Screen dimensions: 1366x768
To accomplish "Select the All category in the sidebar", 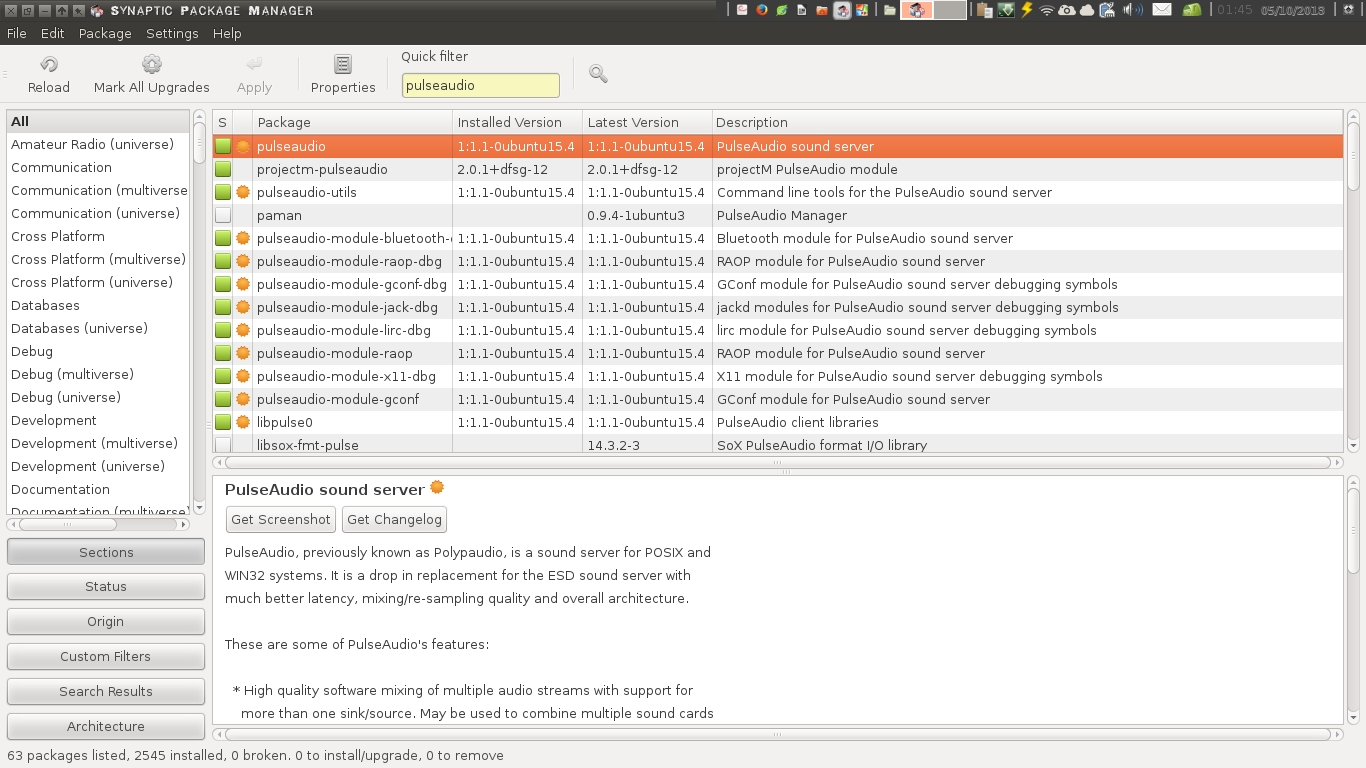I will [98, 121].
